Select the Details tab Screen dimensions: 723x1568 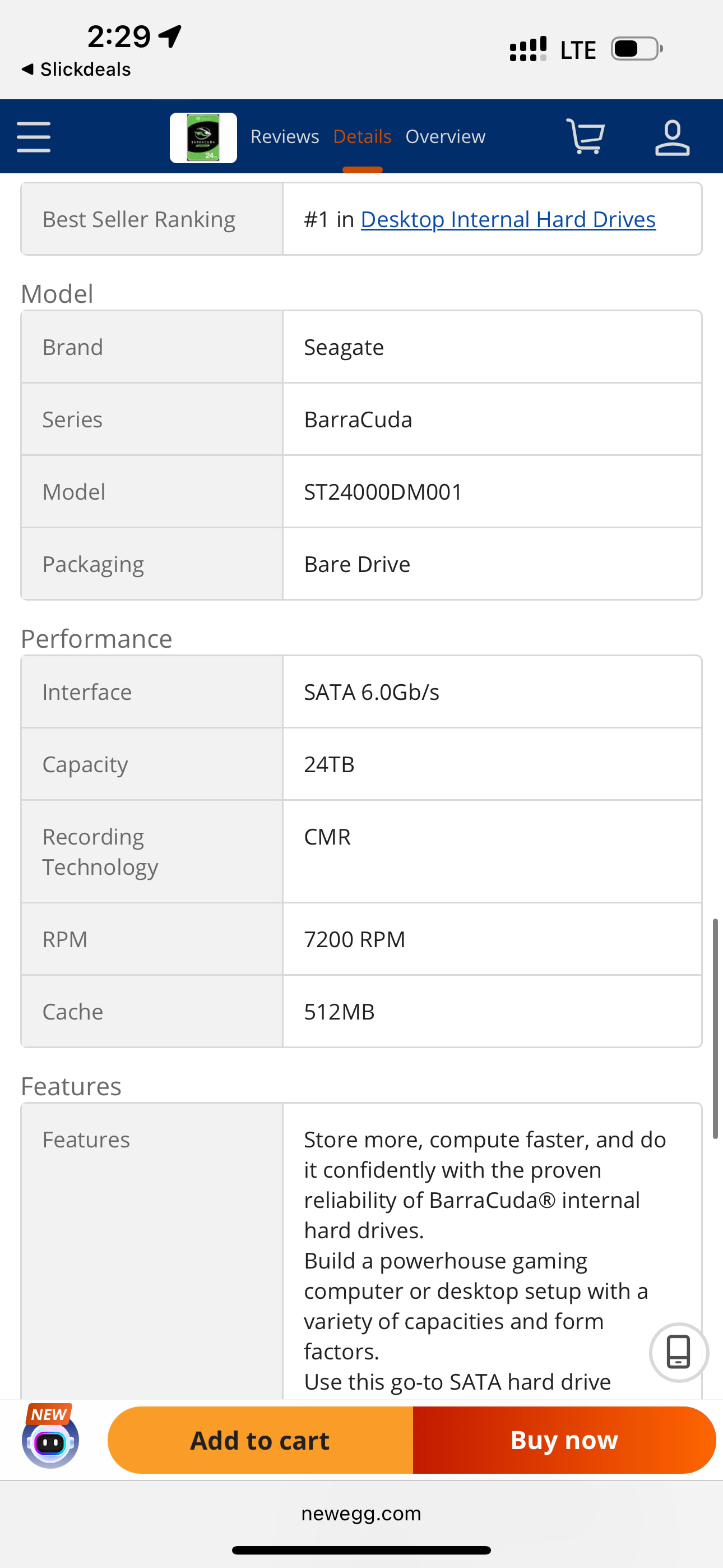[x=362, y=136]
